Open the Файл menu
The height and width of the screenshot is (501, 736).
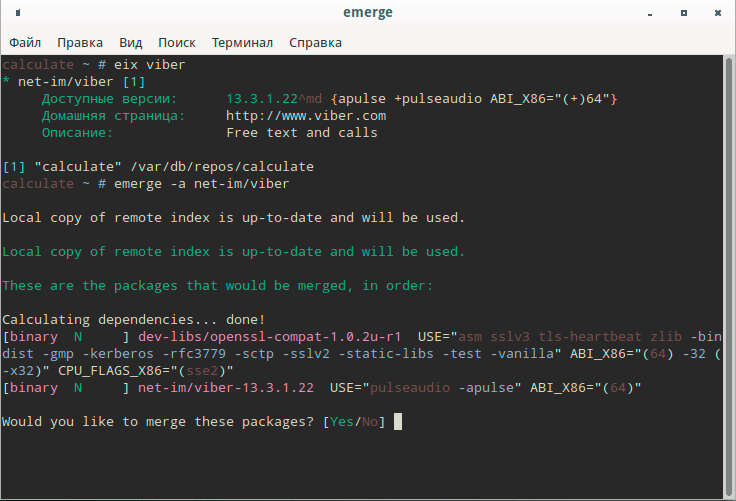25,43
